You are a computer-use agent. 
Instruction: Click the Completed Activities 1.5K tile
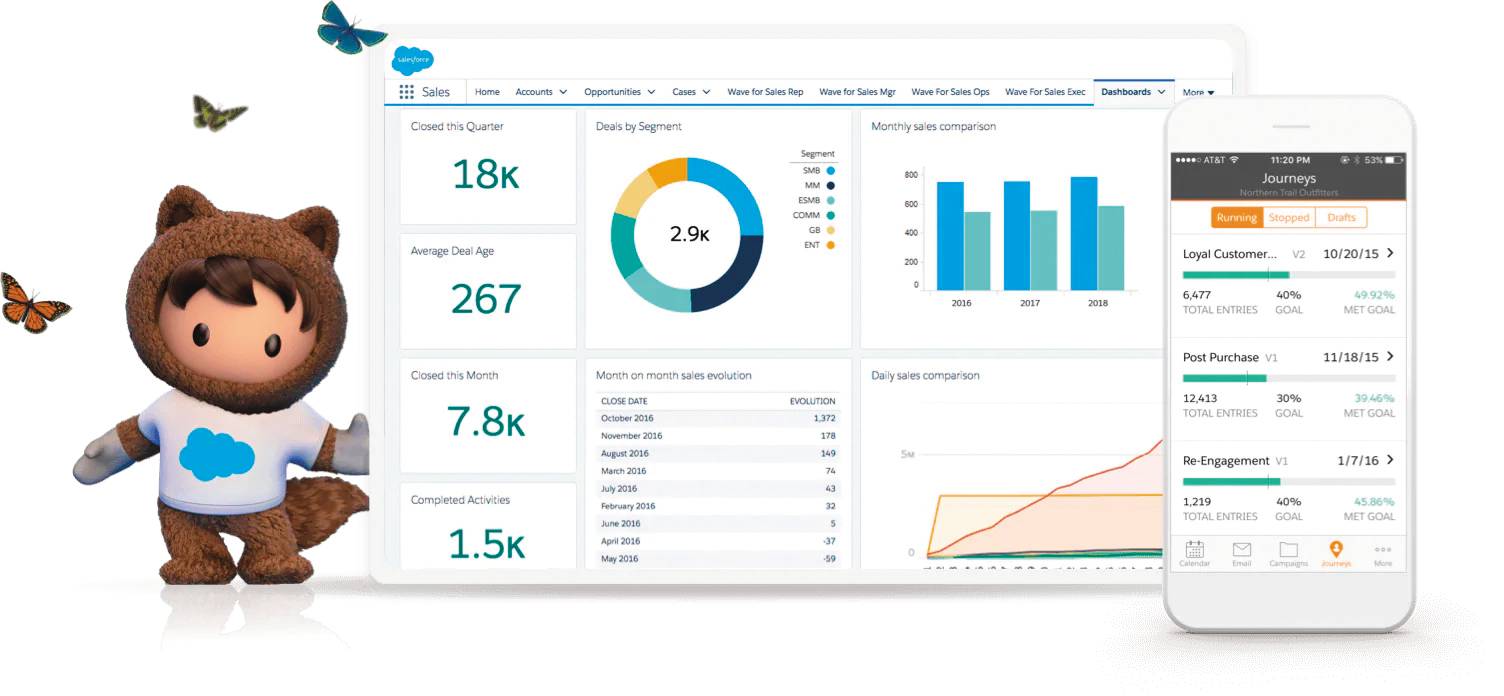(x=488, y=526)
